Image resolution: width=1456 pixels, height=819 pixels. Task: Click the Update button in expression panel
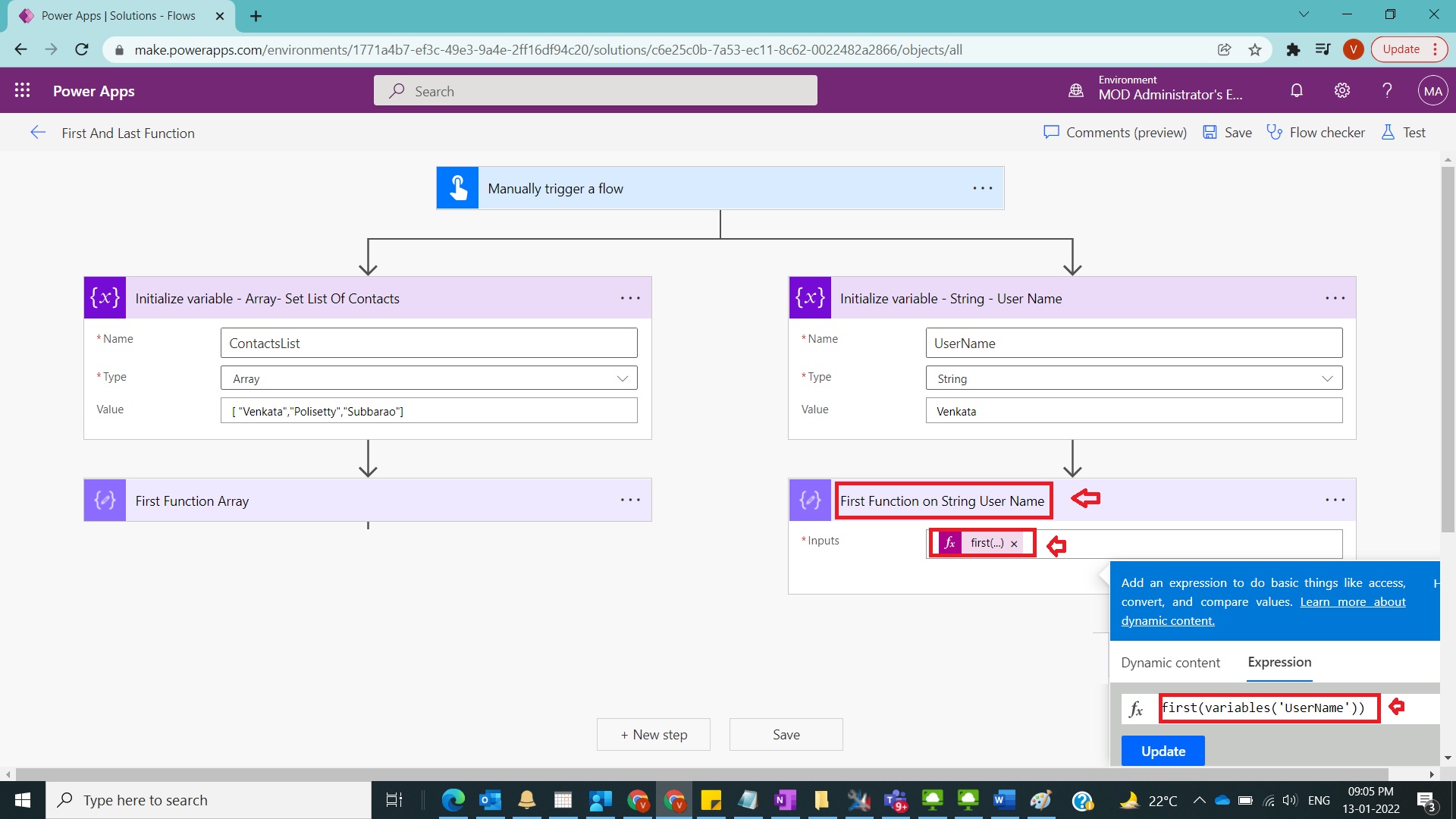tap(1162, 750)
